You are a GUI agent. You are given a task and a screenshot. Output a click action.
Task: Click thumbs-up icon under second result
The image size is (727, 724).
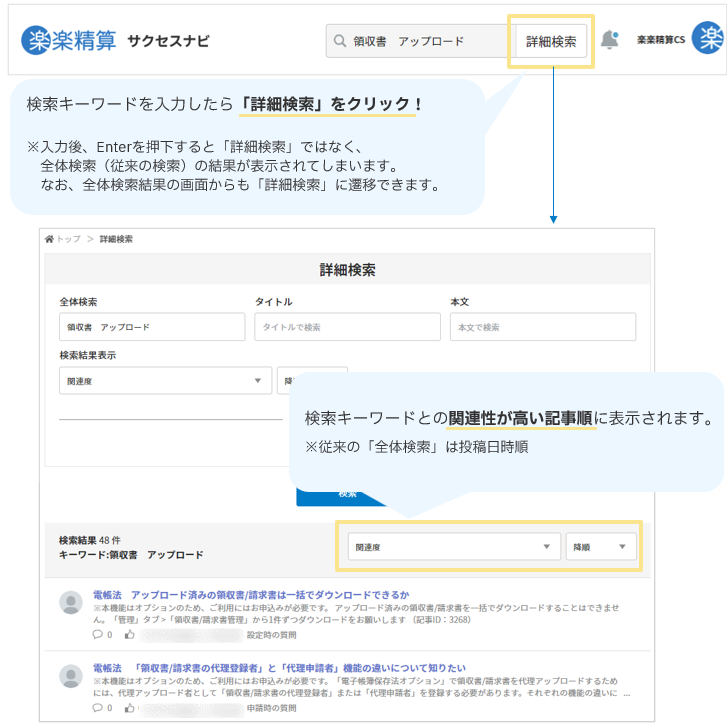(130, 707)
